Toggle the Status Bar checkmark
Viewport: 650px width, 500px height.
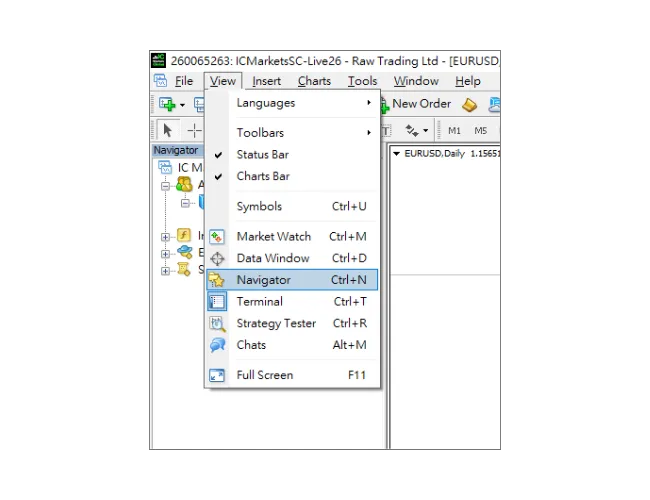point(262,155)
